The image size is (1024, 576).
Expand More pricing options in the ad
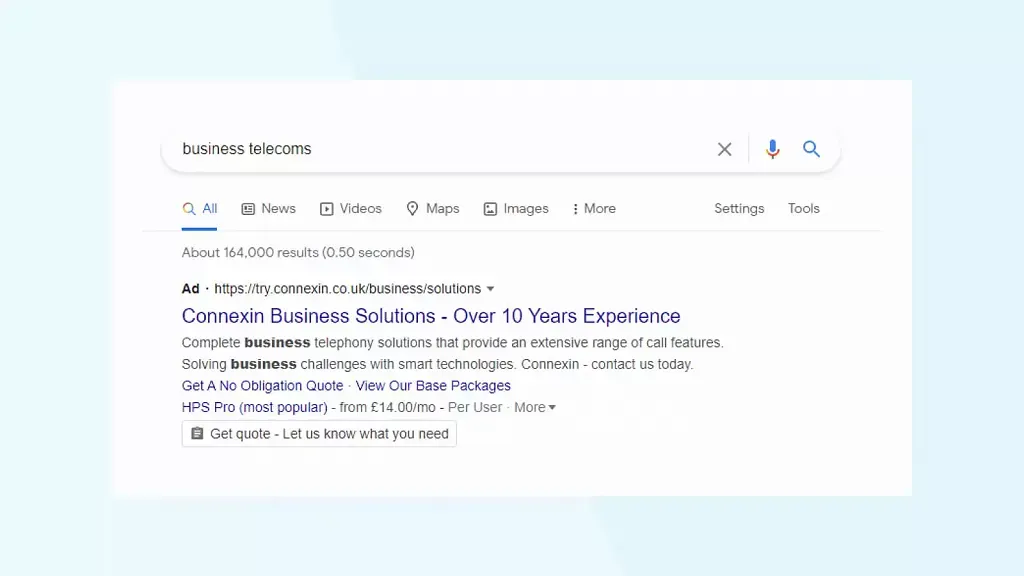point(535,408)
